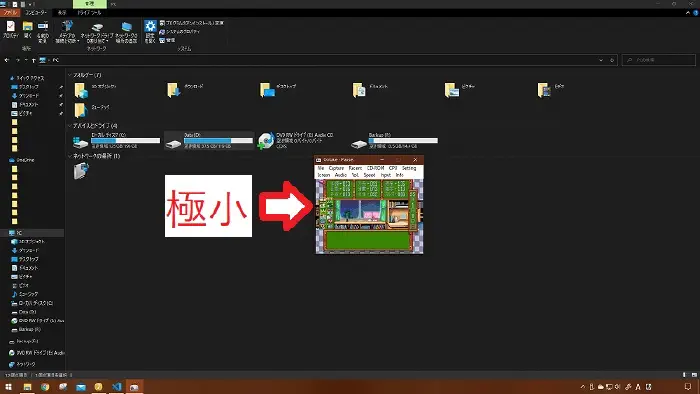Open the Mail app from the taskbar
The height and width of the screenshot is (394, 700).
click(x=81, y=386)
